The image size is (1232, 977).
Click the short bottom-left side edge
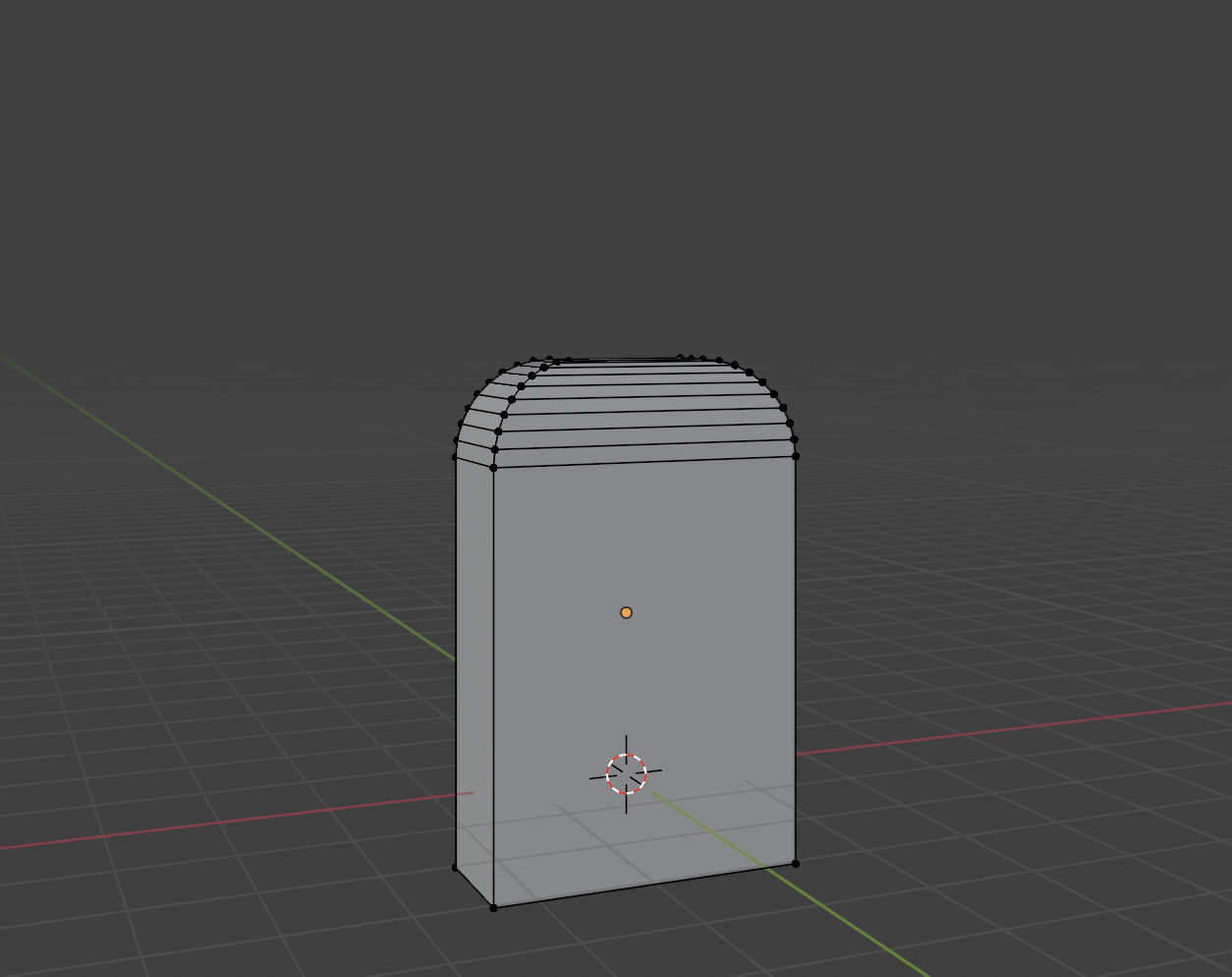coord(474,887)
